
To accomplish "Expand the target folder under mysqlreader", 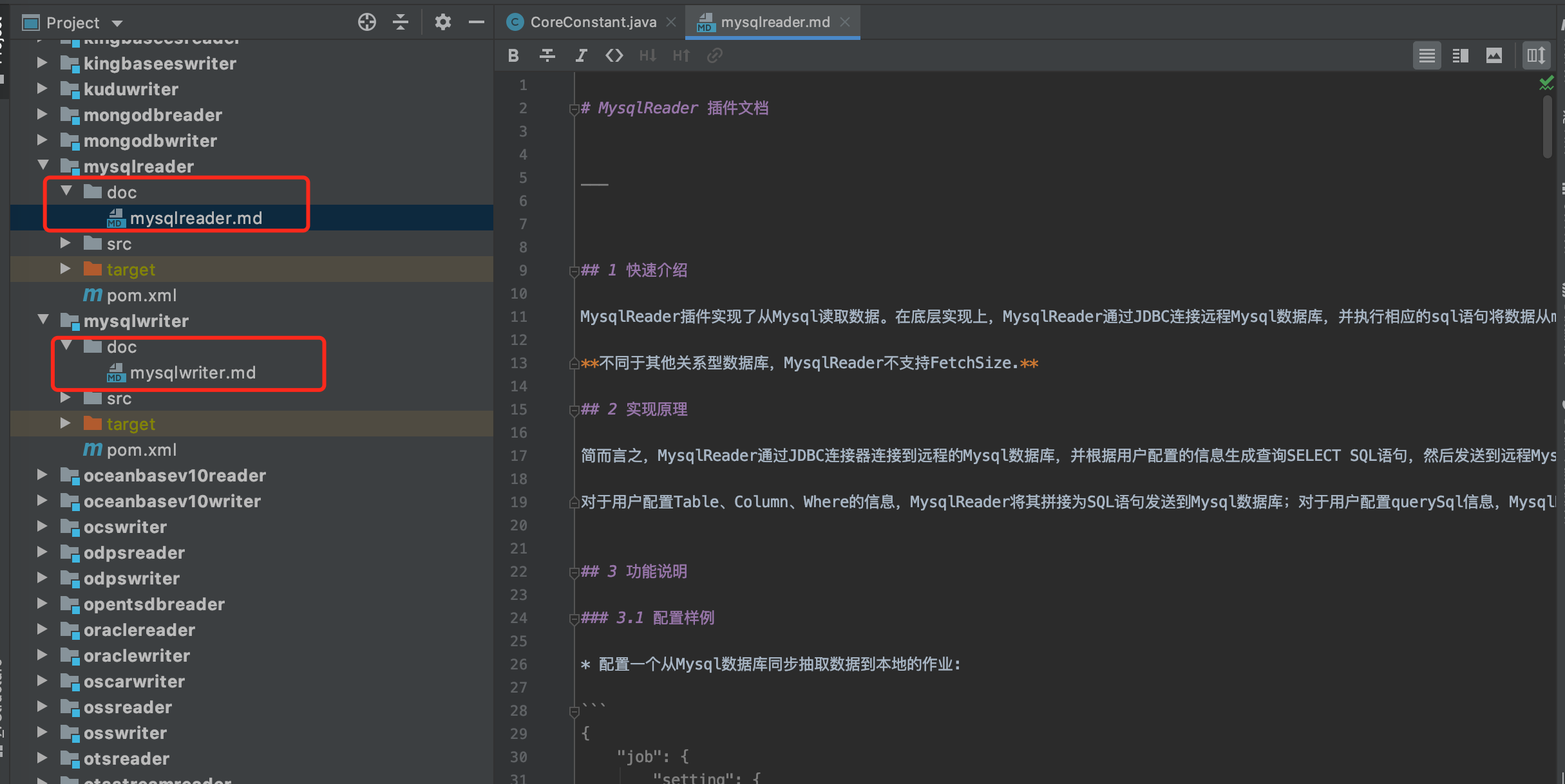I will [x=65, y=269].
